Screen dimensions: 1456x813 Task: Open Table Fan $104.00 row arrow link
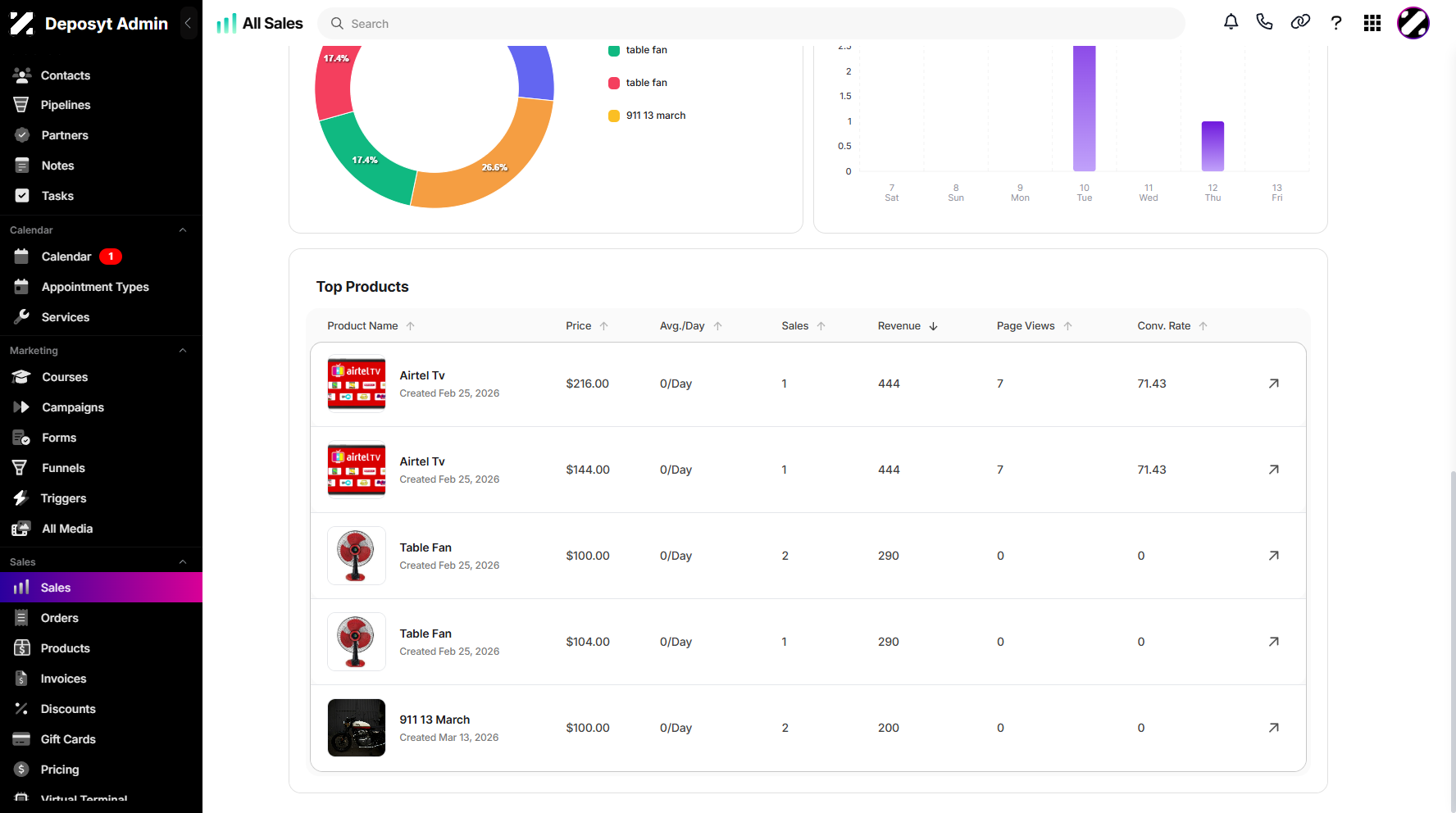1274,642
